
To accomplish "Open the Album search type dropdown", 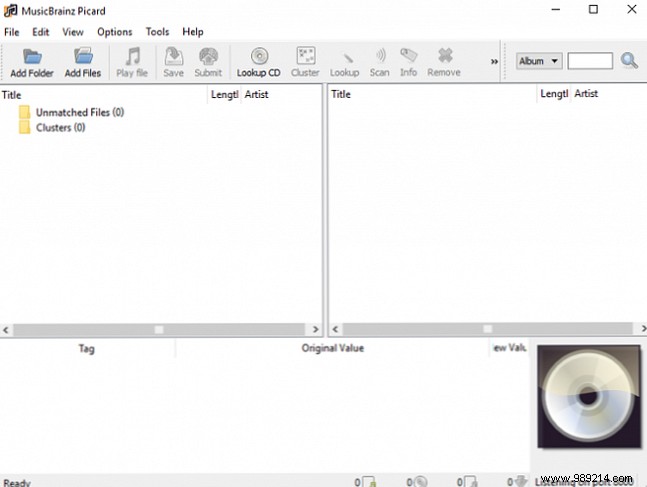I will click(x=539, y=61).
